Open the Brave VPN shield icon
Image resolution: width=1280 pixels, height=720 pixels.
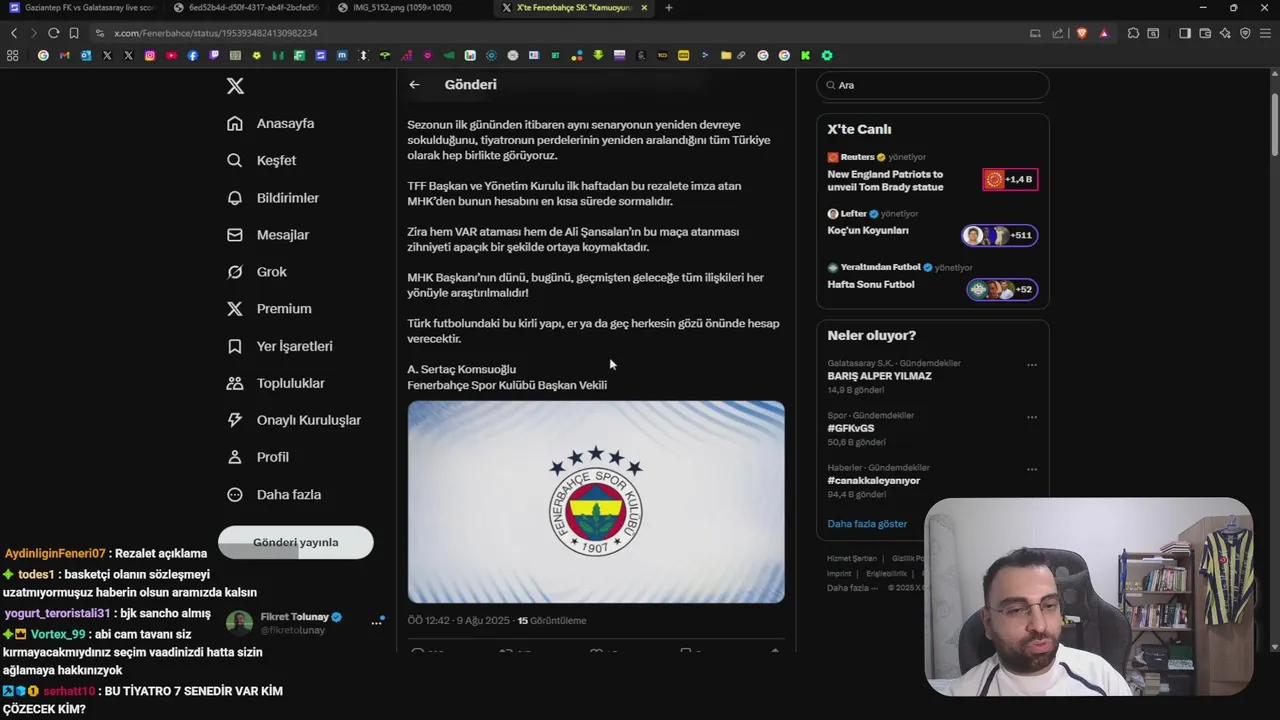[1245, 33]
